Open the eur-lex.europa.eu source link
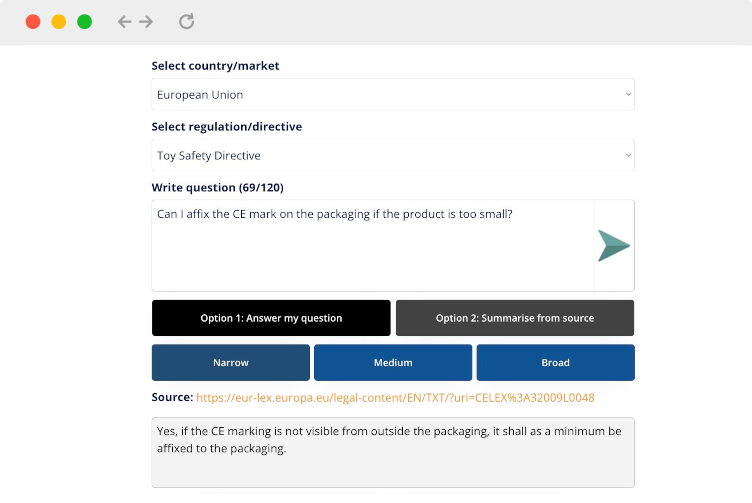This screenshot has width=752, height=503. click(395, 398)
